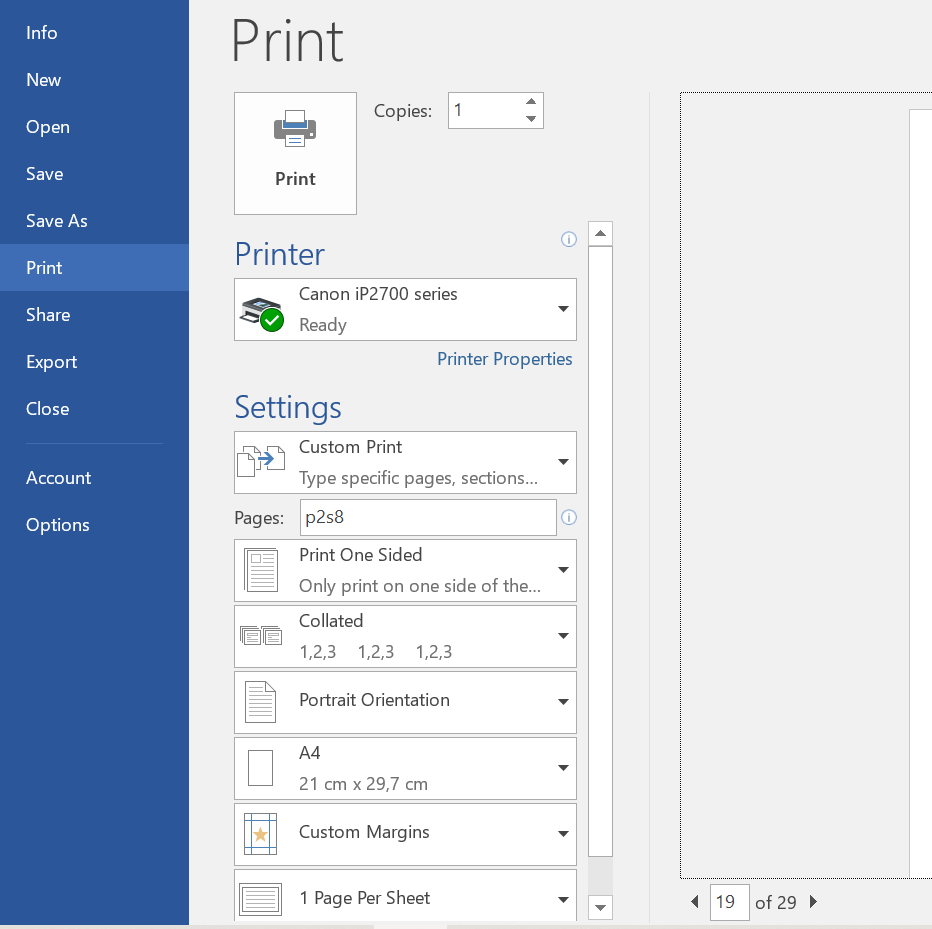Screen dimensions: 932x929
Task: Click the Canon printer icon with green checkmark
Action: pyautogui.click(x=262, y=313)
